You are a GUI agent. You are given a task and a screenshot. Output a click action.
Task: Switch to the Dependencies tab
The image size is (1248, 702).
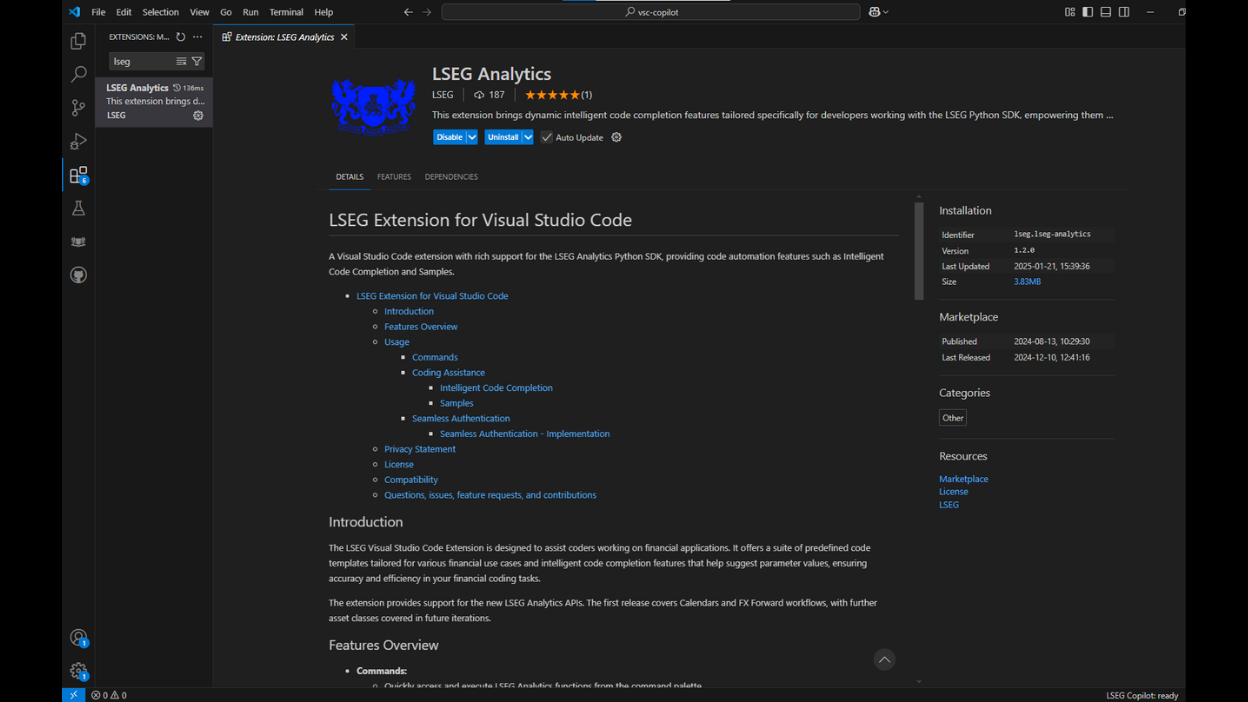pyautogui.click(x=451, y=177)
